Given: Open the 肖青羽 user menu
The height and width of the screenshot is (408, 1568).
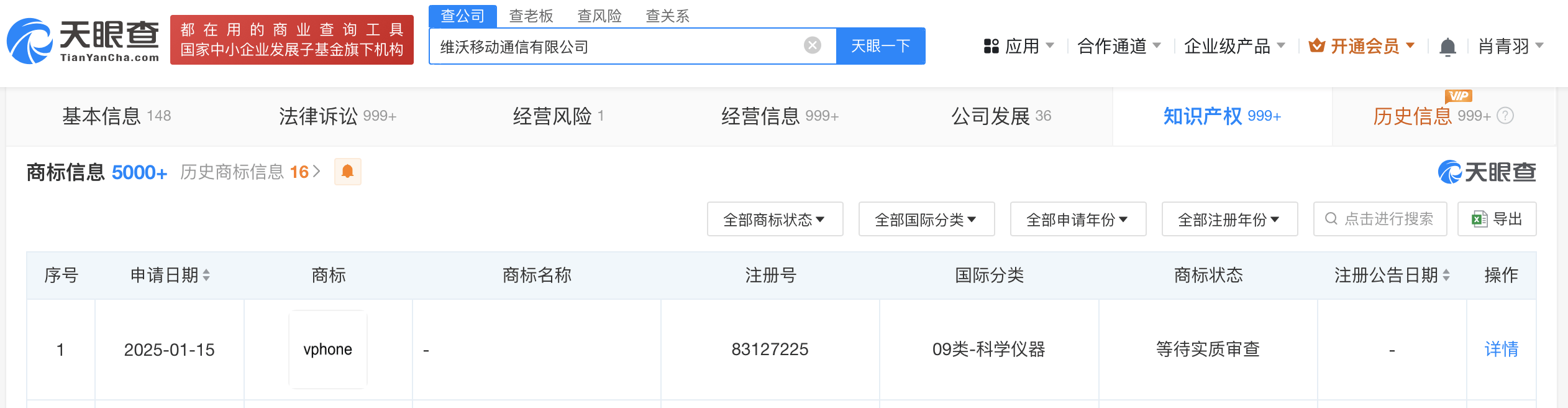Looking at the screenshot, I should pyautogui.click(x=1511, y=46).
